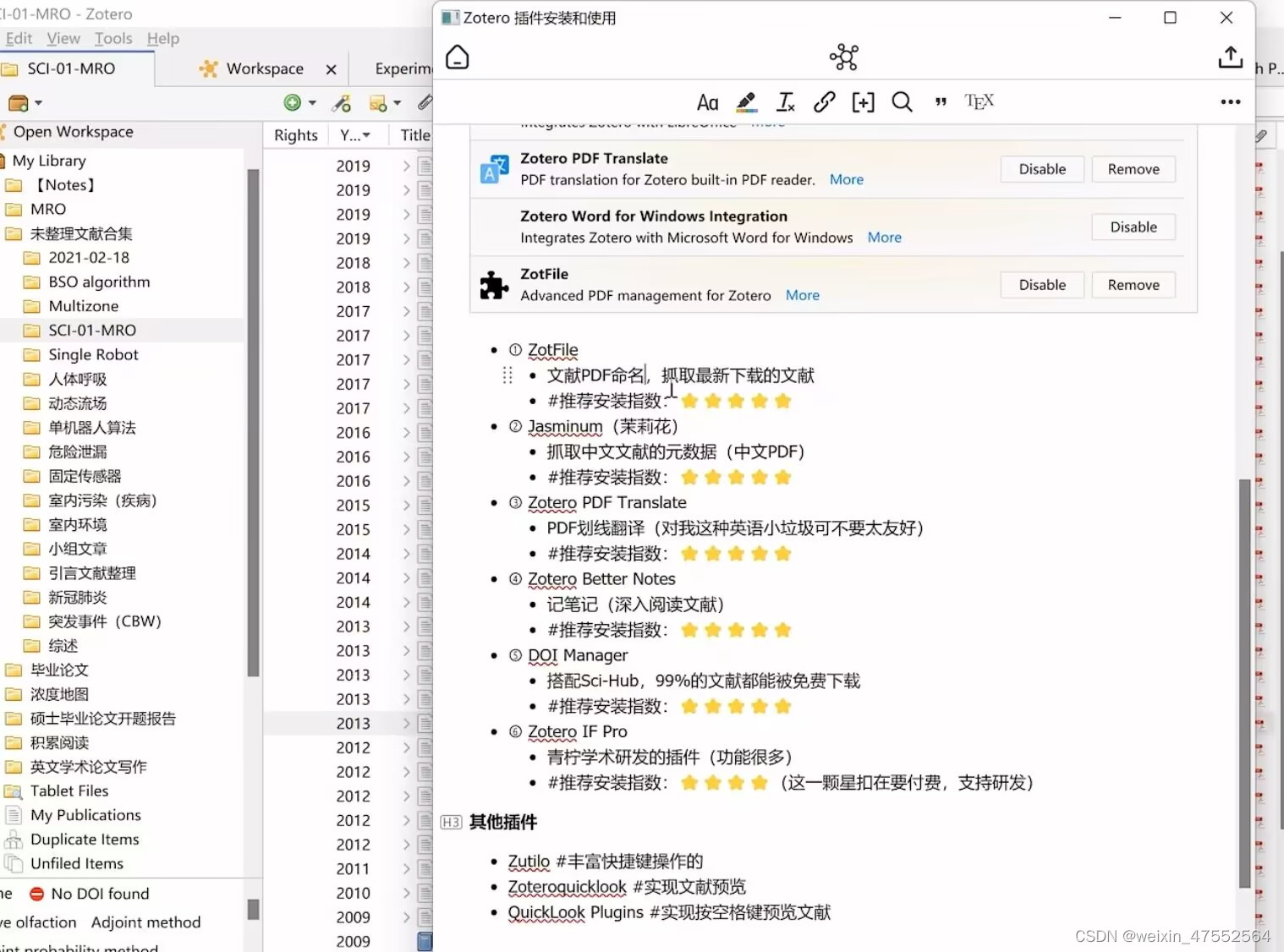The width and height of the screenshot is (1284, 952).
Task: Expand the 2010 item row chevron
Action: (406, 894)
